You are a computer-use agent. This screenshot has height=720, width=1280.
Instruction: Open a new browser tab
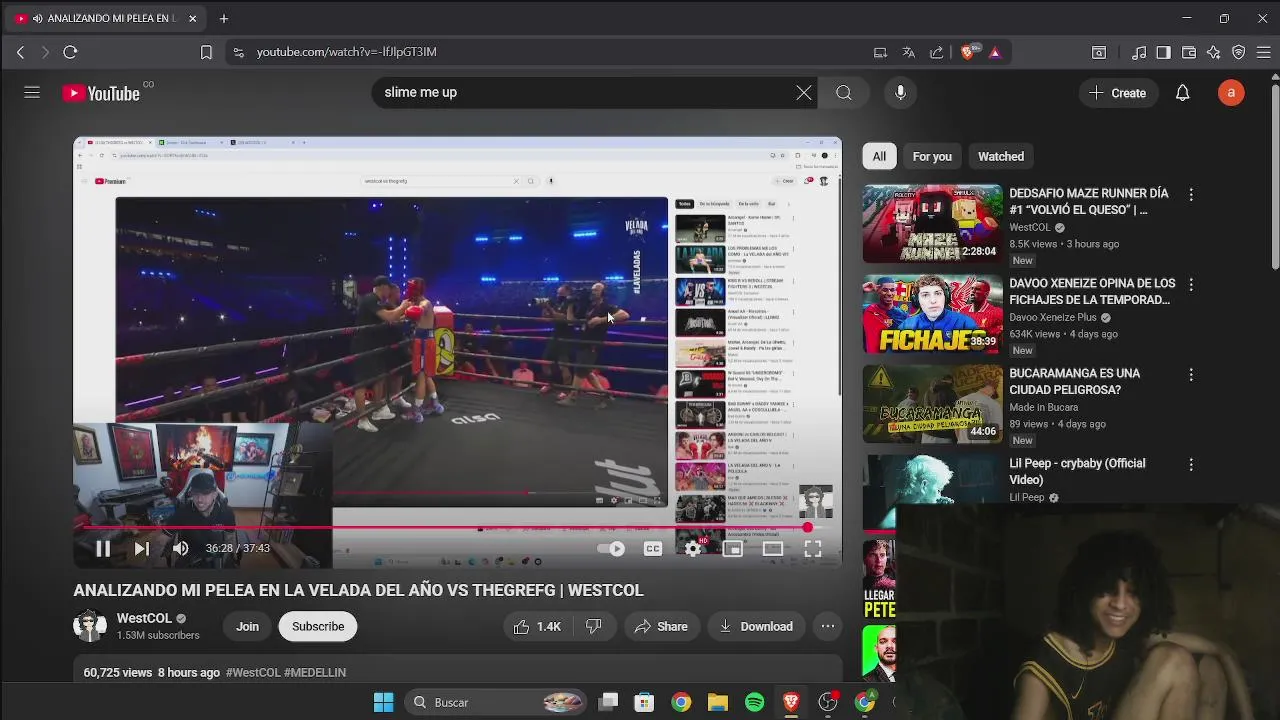[224, 18]
